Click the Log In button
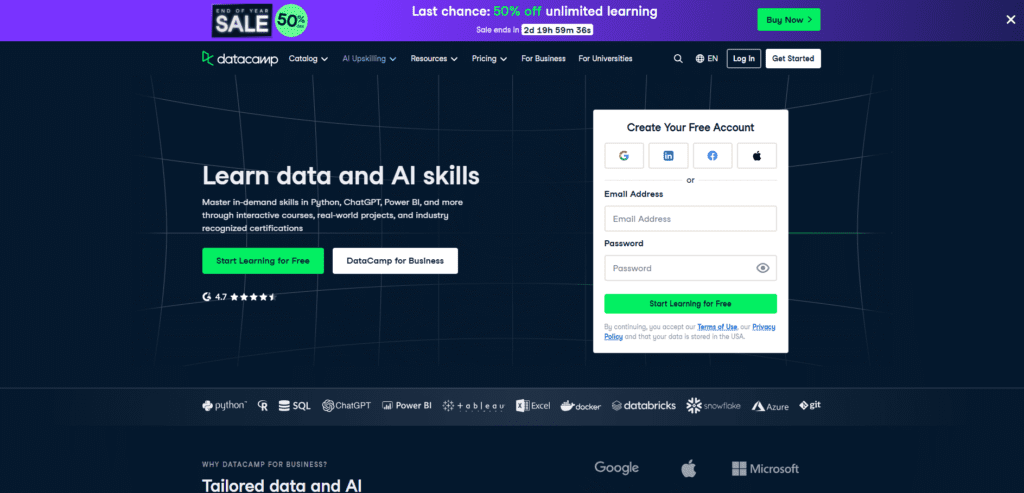The image size is (1024, 493). (x=744, y=59)
